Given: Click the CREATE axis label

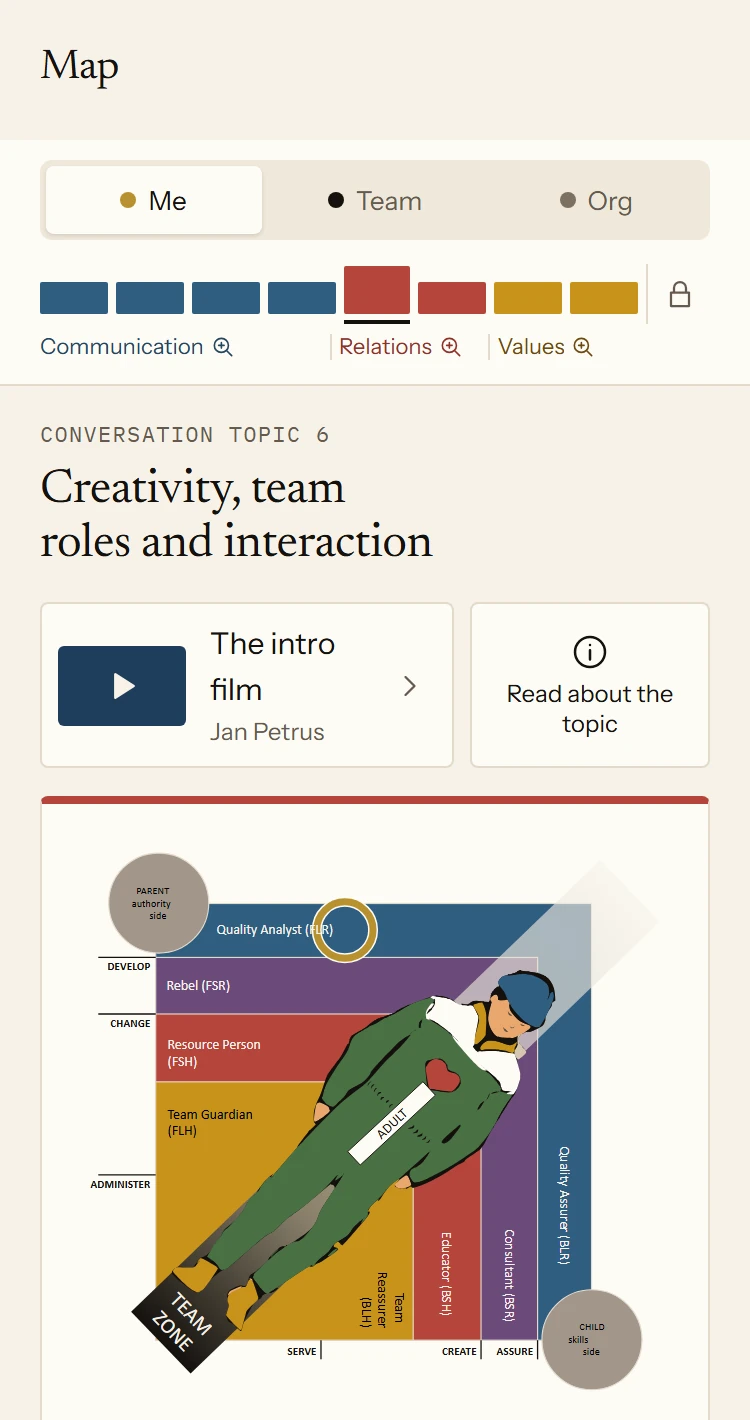Looking at the screenshot, I should (x=459, y=1352).
